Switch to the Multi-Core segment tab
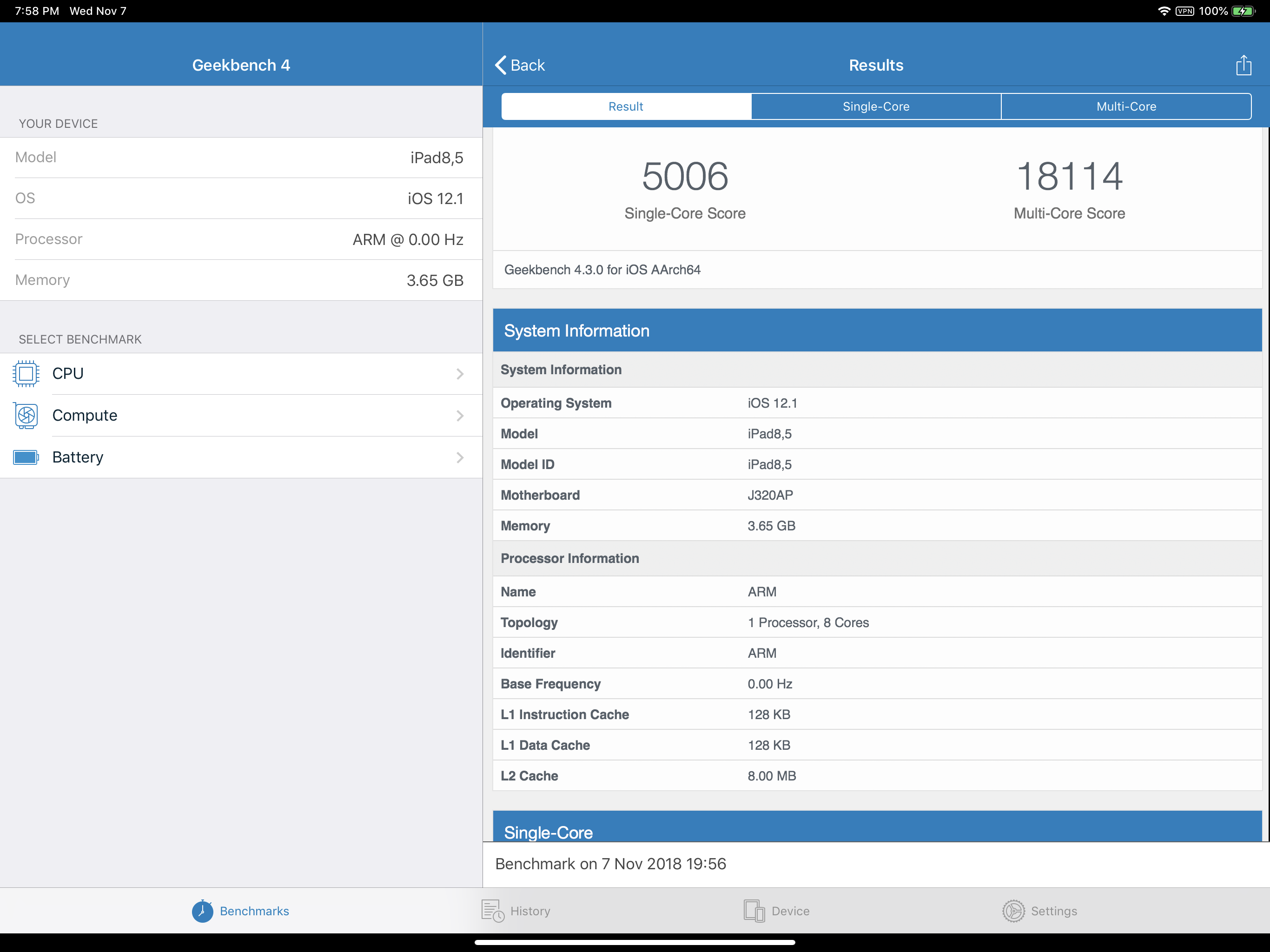1270x952 pixels. (1126, 106)
